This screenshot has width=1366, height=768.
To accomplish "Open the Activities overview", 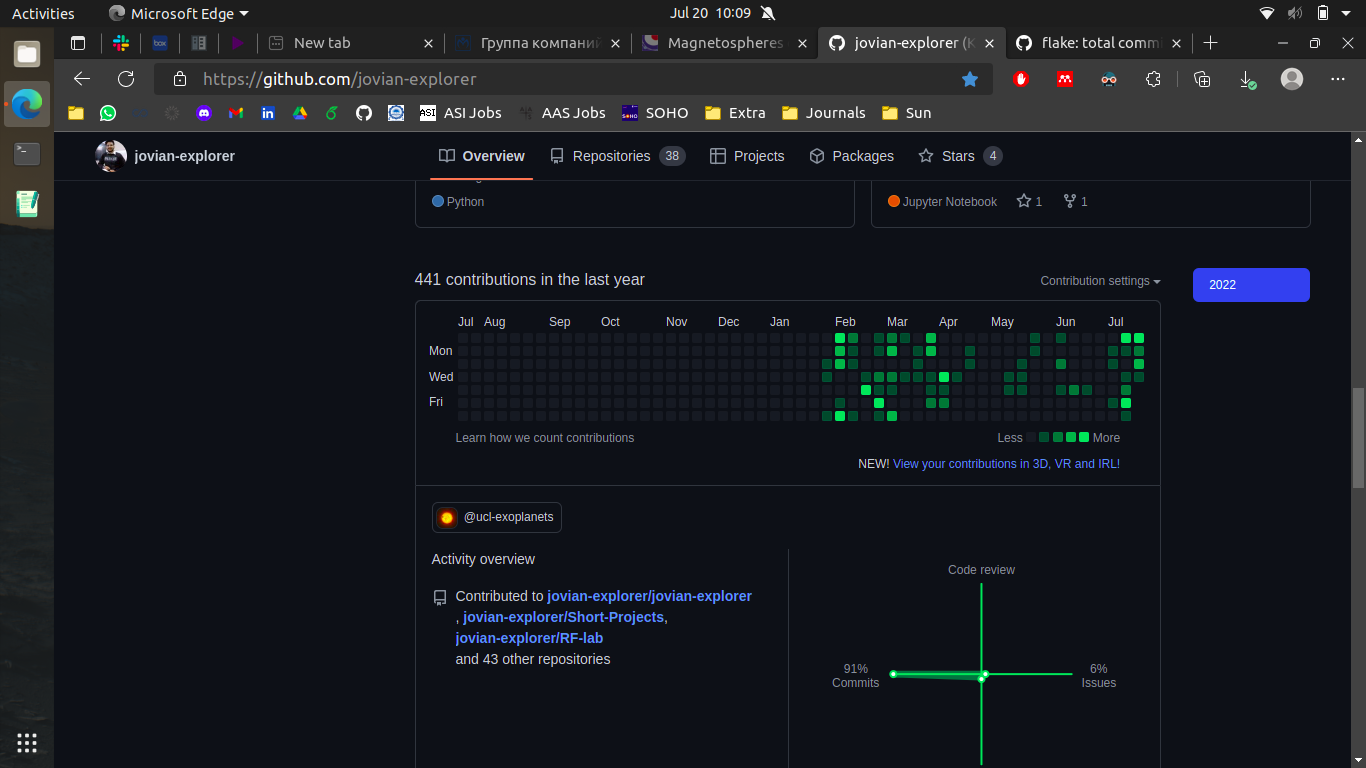I will [43, 14].
